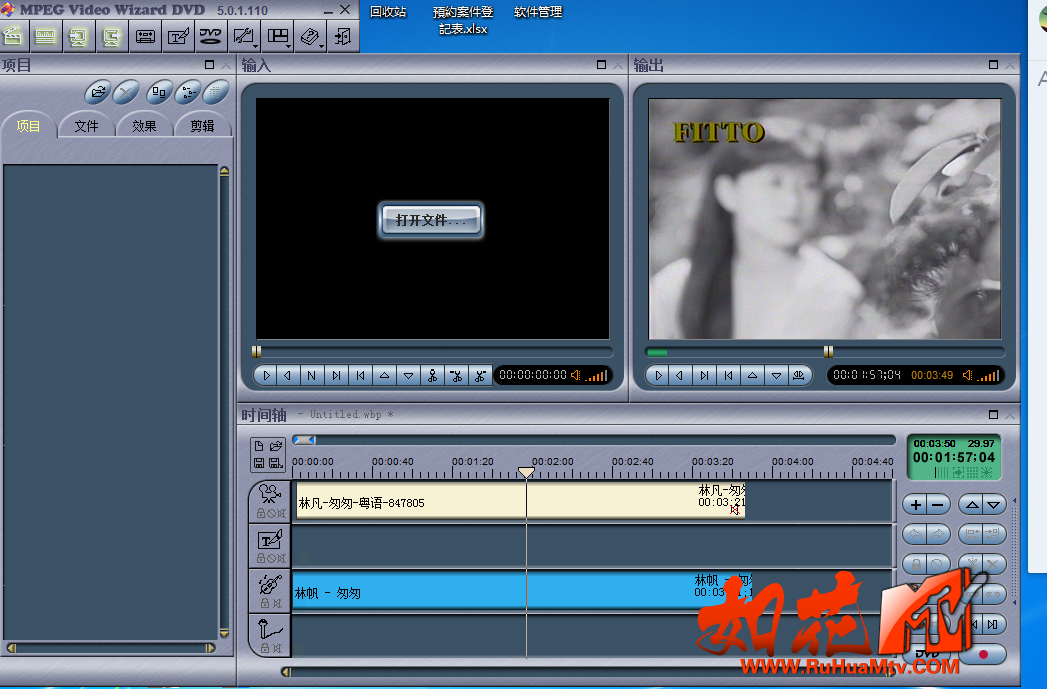Set mark-out point in input monitor
Viewport: 1047px width, 689px height.
409,376
